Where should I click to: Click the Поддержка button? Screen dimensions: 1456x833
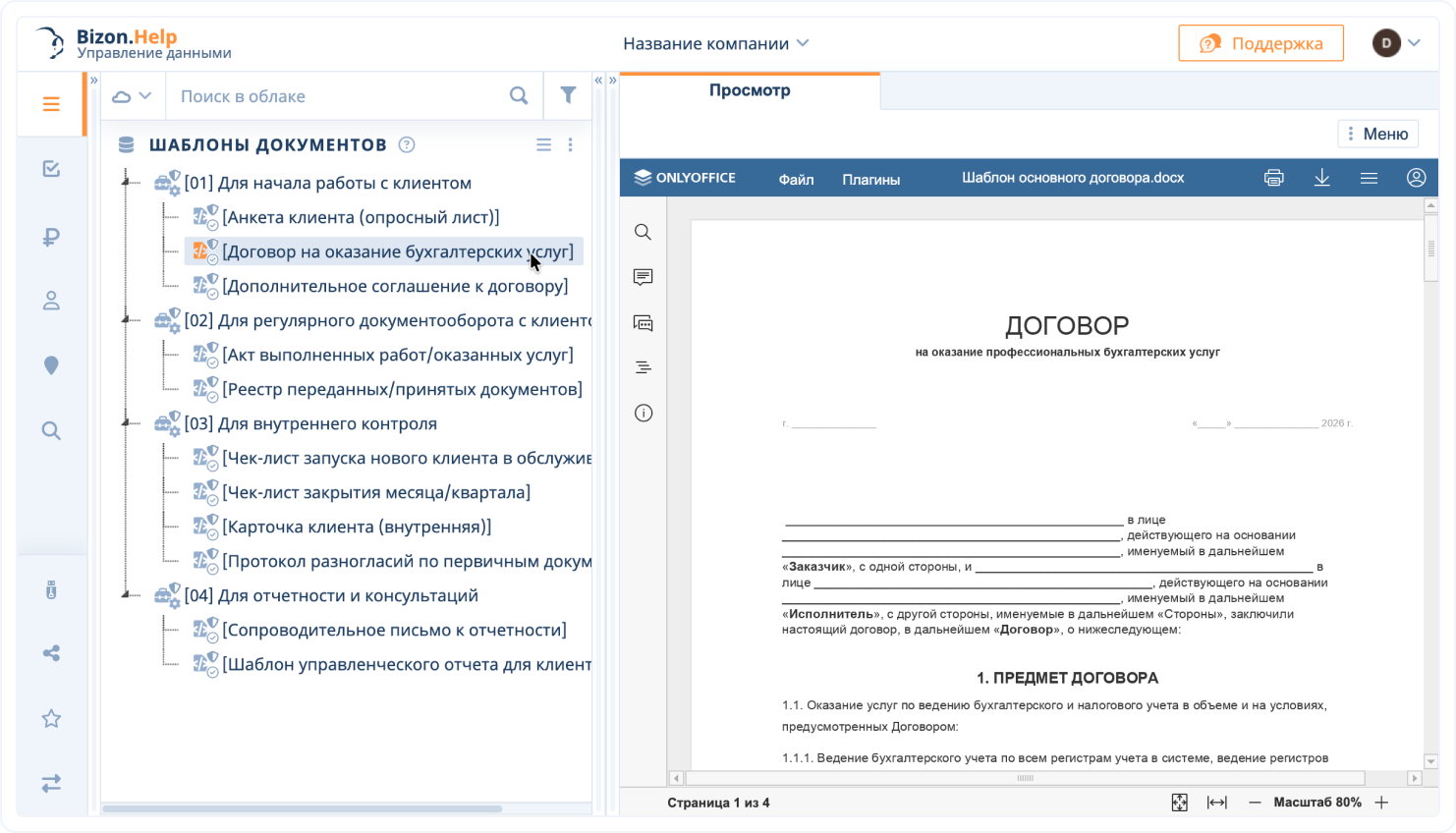(x=1260, y=43)
